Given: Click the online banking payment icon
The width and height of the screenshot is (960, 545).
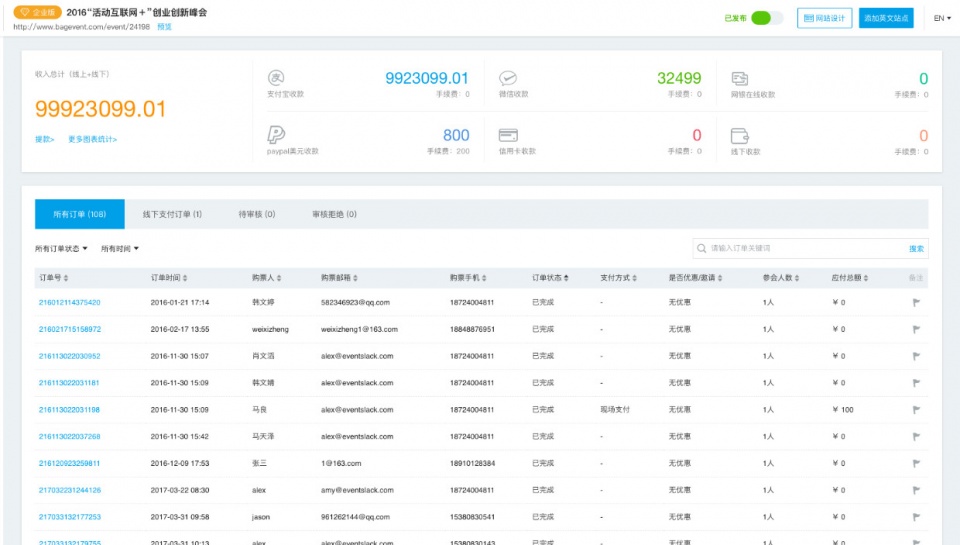Looking at the screenshot, I should click(x=740, y=78).
